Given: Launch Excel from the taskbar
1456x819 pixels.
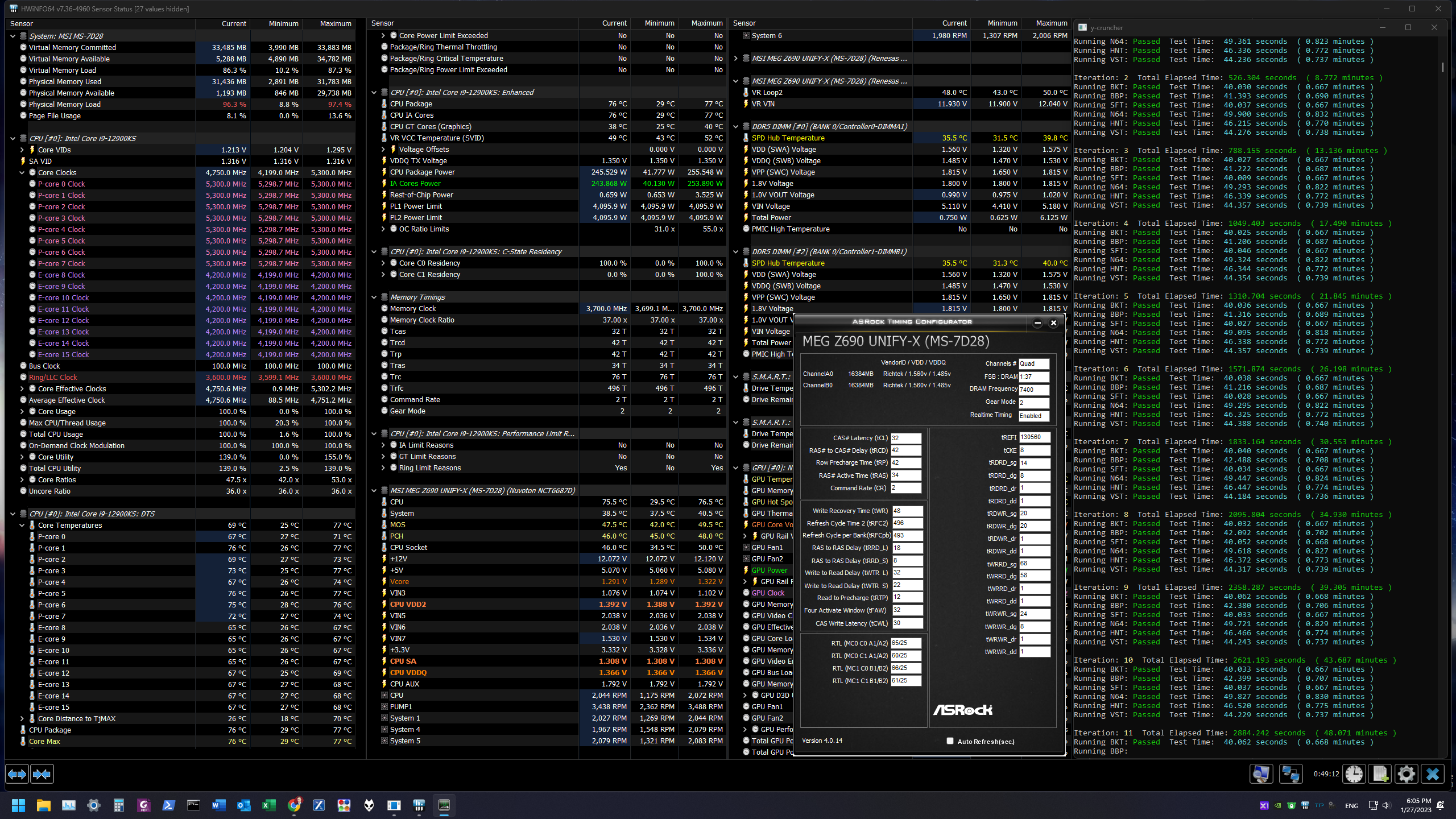Looking at the screenshot, I should tap(268, 805).
